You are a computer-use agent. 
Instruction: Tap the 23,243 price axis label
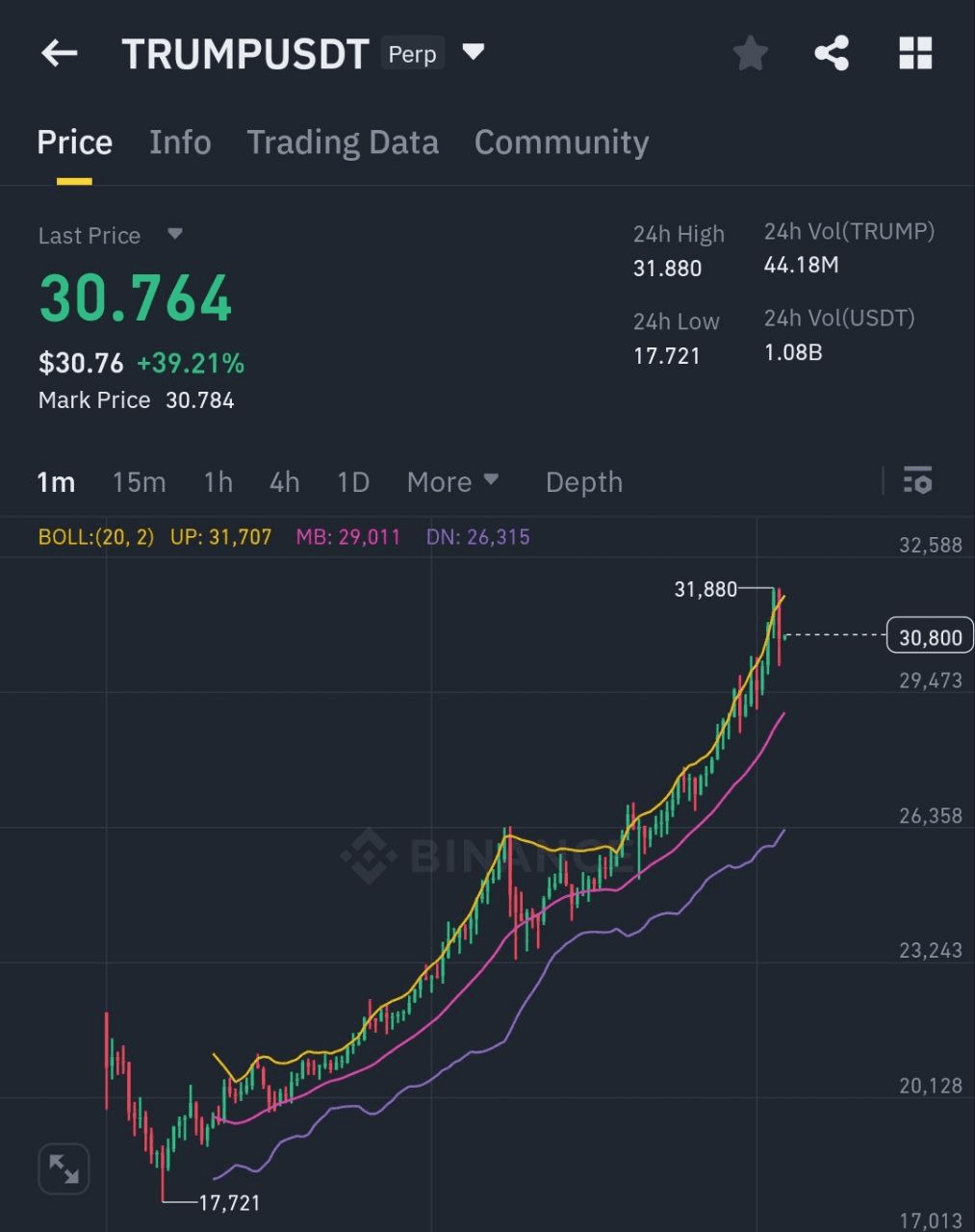tap(930, 951)
